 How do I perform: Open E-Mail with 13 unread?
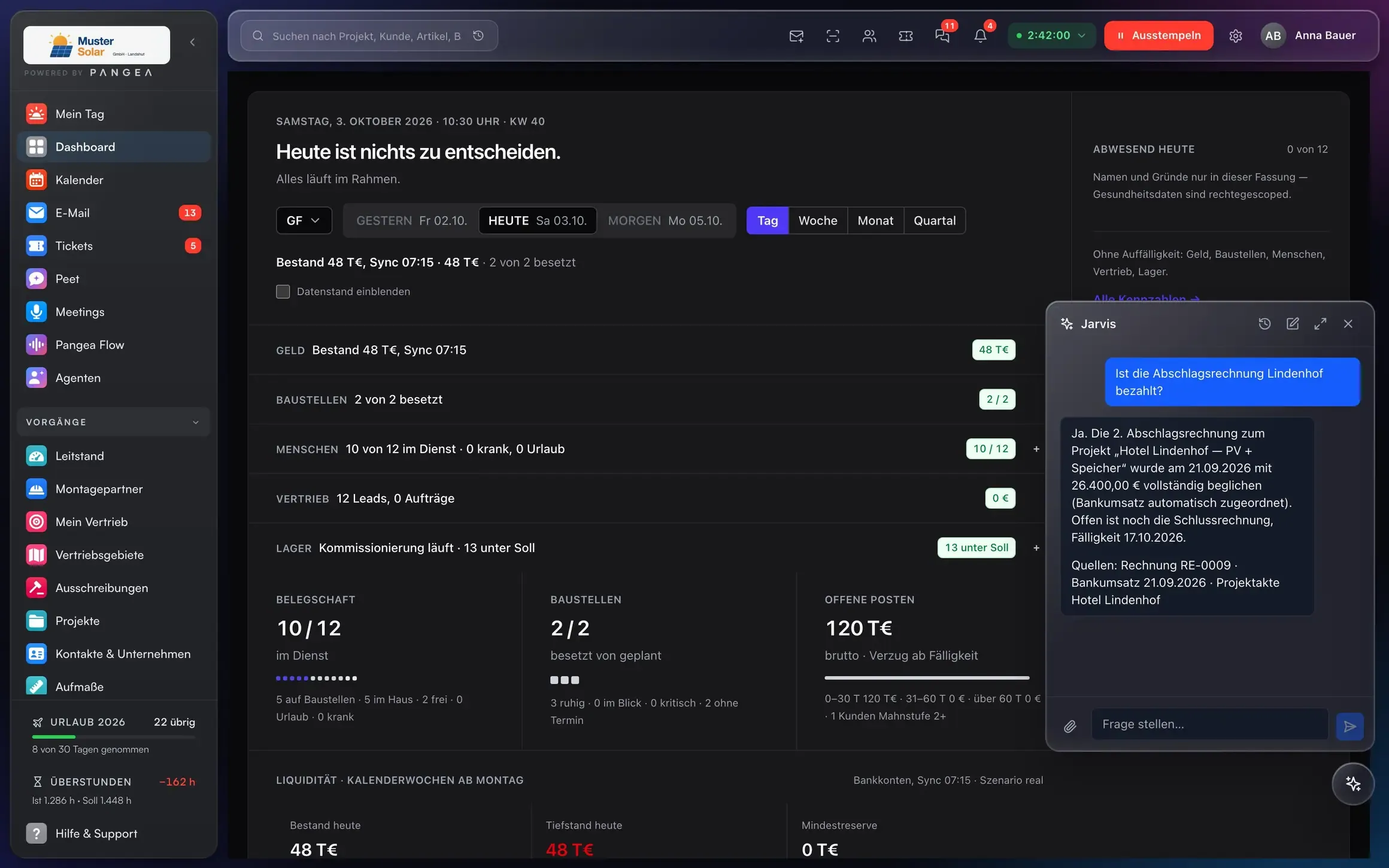point(114,213)
